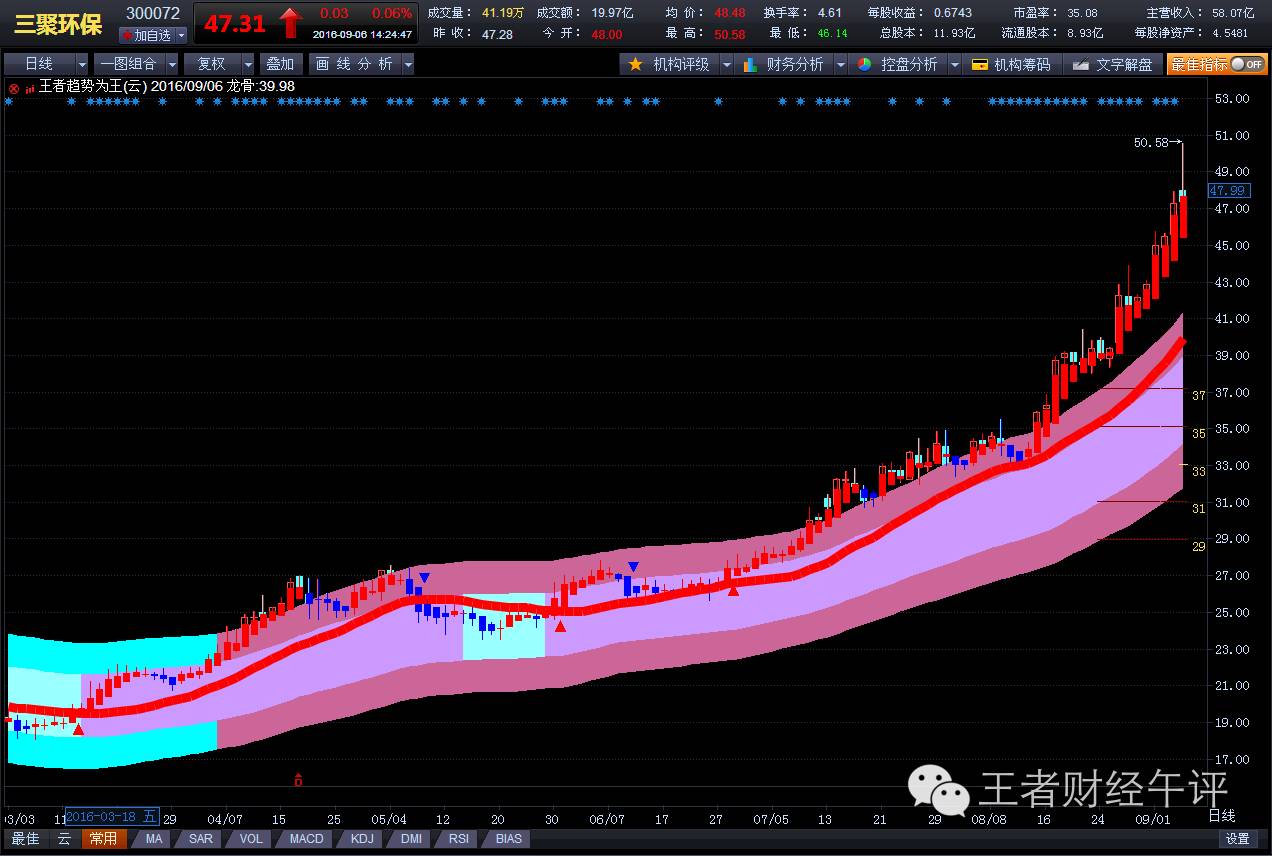This screenshot has height=856, width=1272.
Task: Select the MA indicator tab
Action: coord(153,839)
